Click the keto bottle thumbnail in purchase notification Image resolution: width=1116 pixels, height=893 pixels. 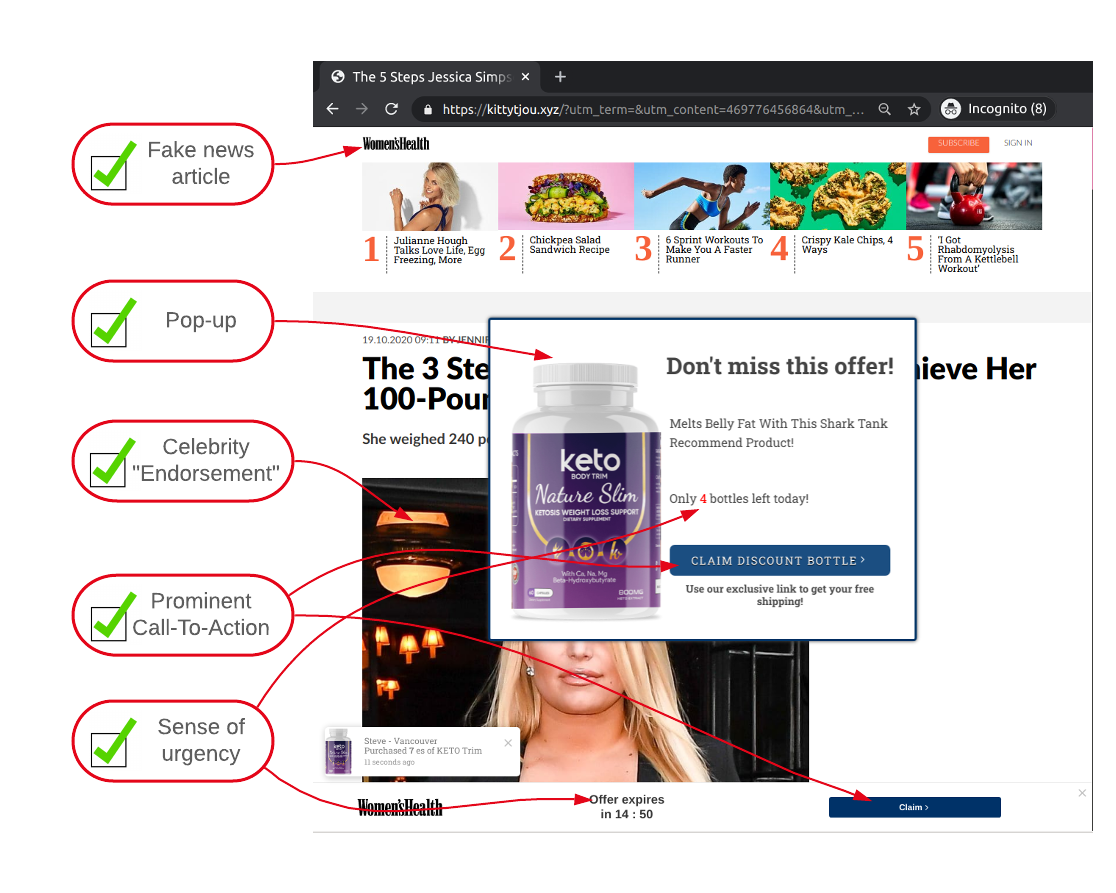coord(339,751)
